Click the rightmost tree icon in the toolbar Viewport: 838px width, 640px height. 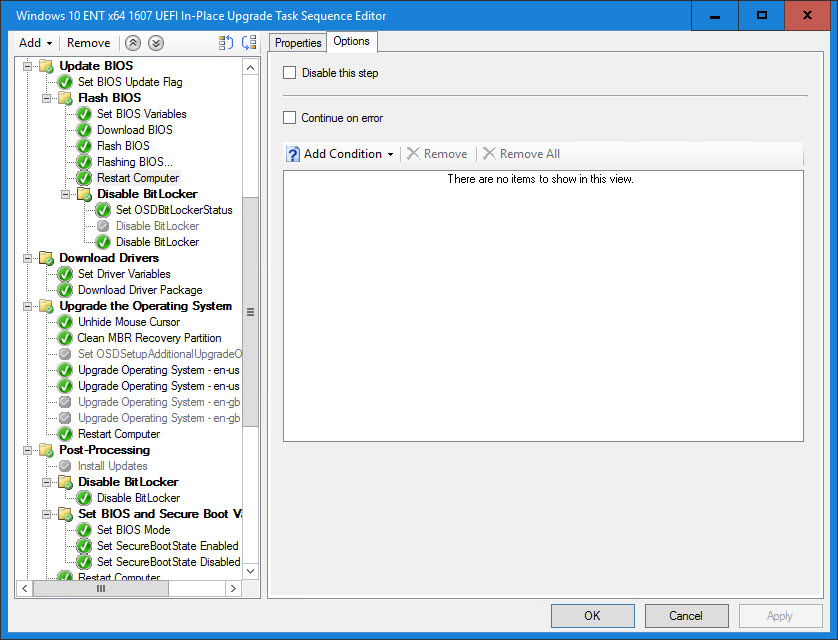(249, 43)
